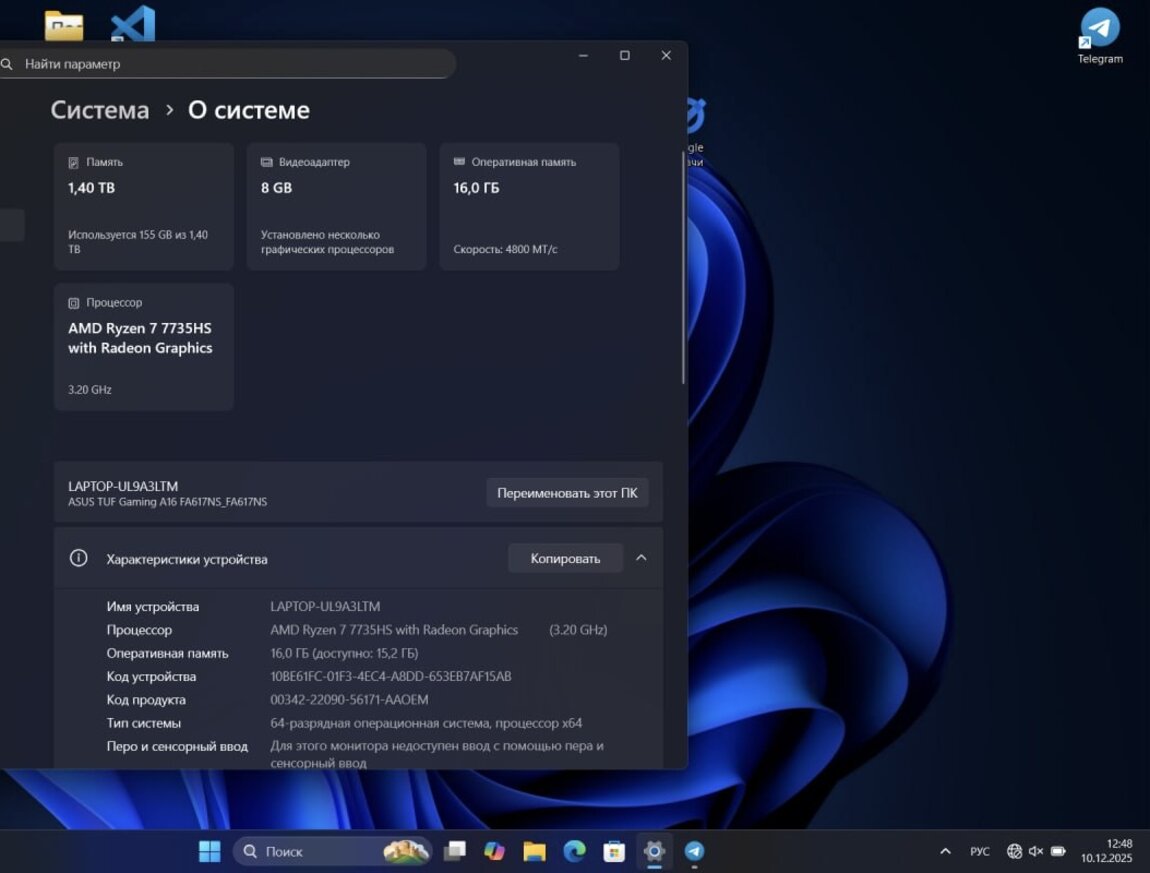Open the Память storage card
This screenshot has width=1150, height=873.
click(144, 206)
